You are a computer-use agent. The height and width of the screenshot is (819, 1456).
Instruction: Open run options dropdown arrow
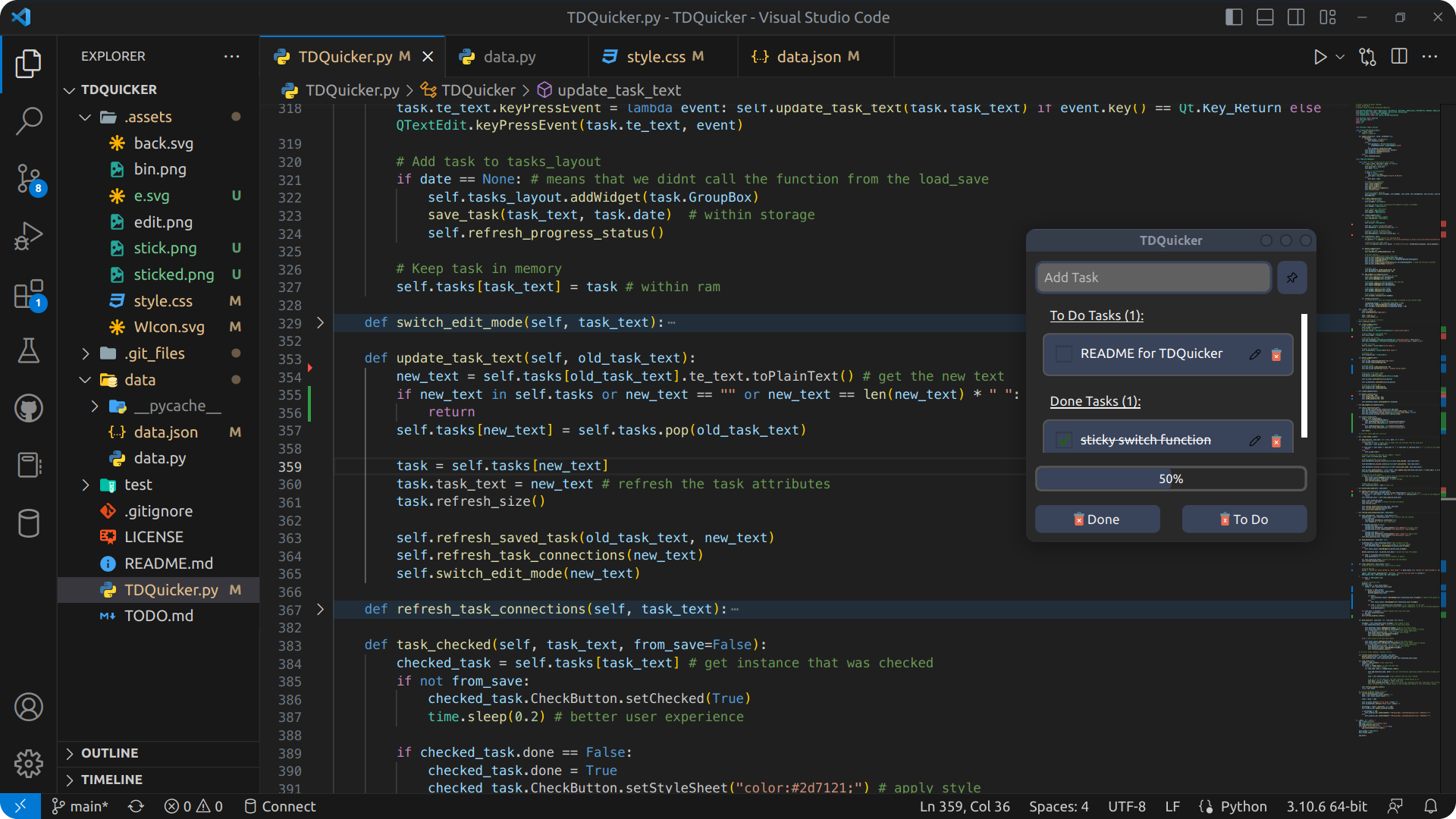click(x=1340, y=57)
